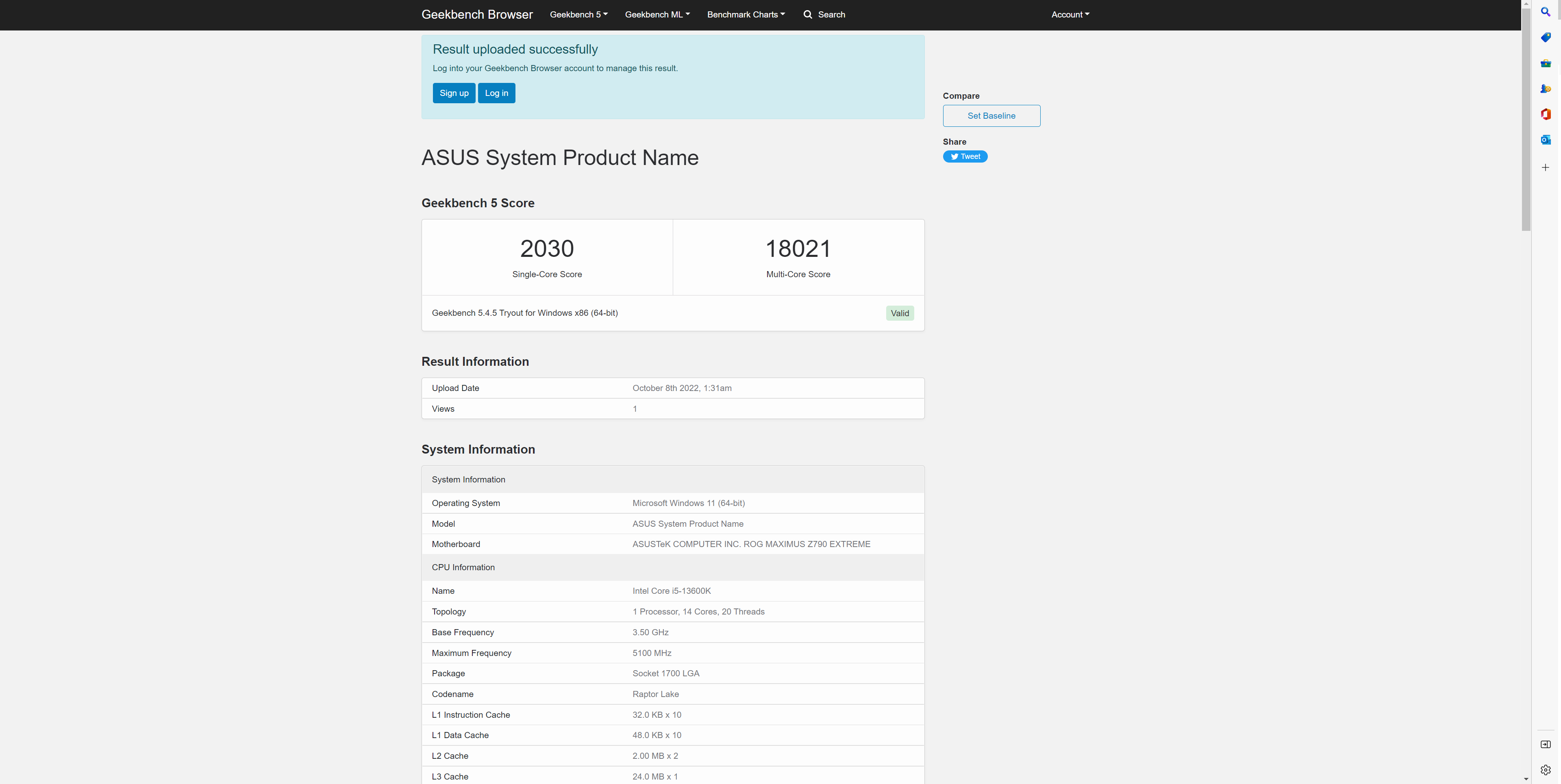Expand the Benchmark Charts dropdown

click(x=746, y=15)
